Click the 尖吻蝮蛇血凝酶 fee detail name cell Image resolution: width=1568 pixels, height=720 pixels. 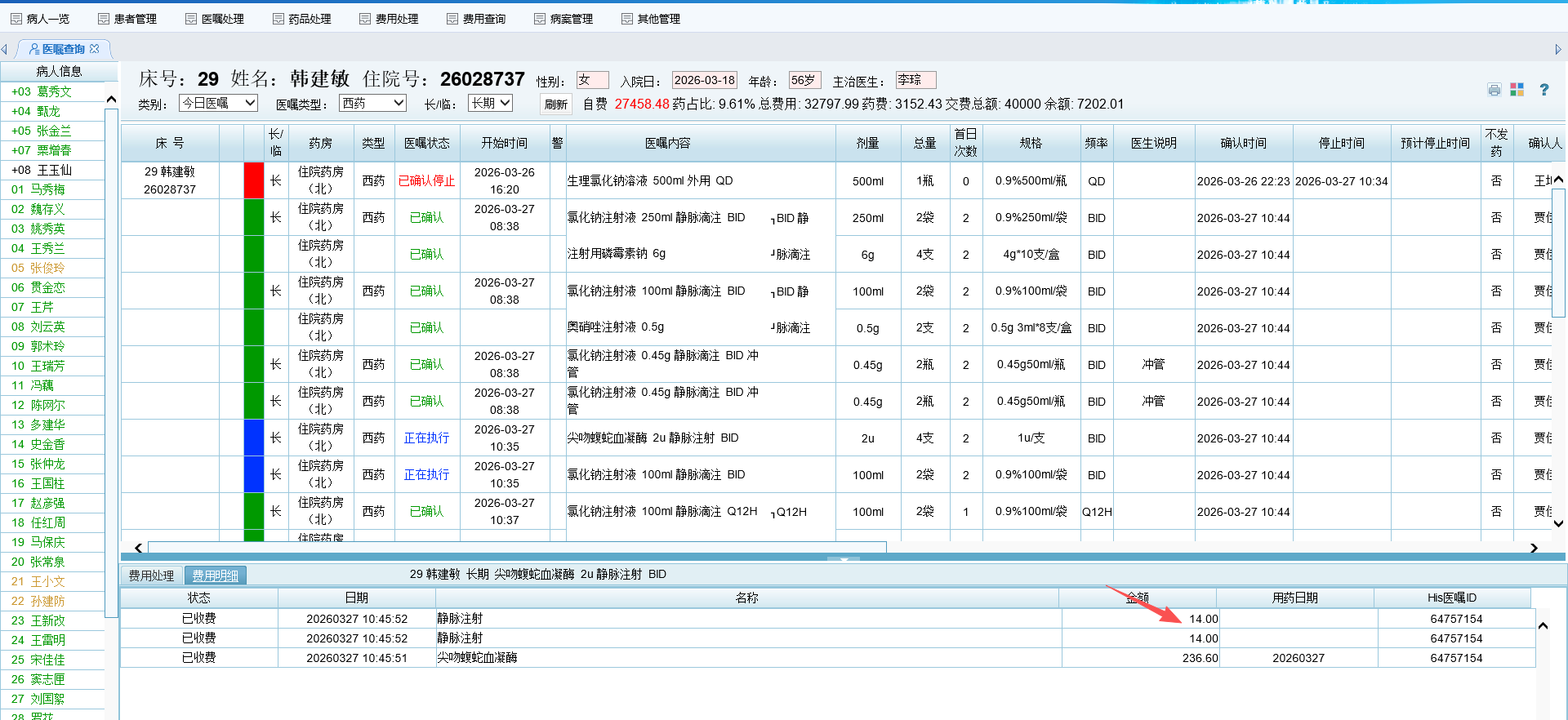click(x=749, y=658)
